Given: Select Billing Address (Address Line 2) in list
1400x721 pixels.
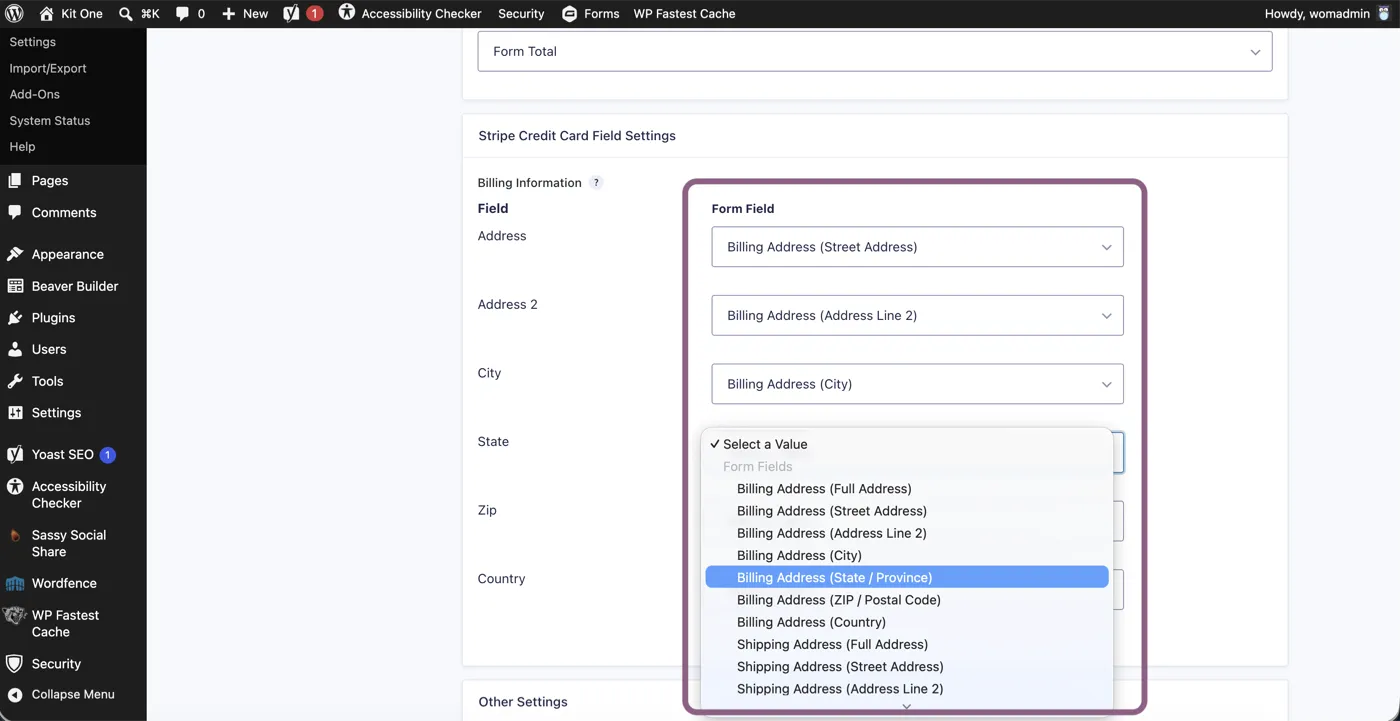Looking at the screenshot, I should [x=907, y=533].
